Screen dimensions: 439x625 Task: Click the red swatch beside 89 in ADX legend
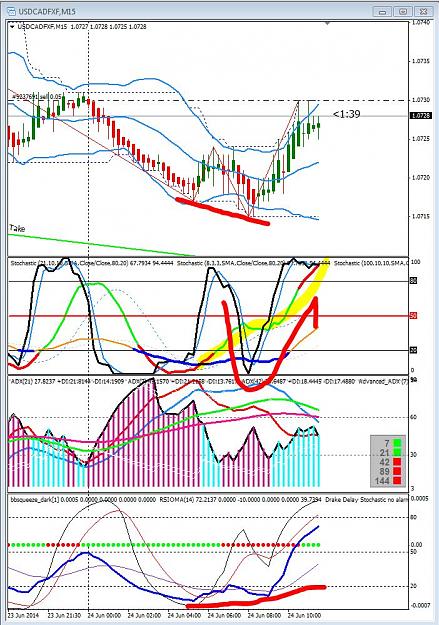tap(397, 471)
